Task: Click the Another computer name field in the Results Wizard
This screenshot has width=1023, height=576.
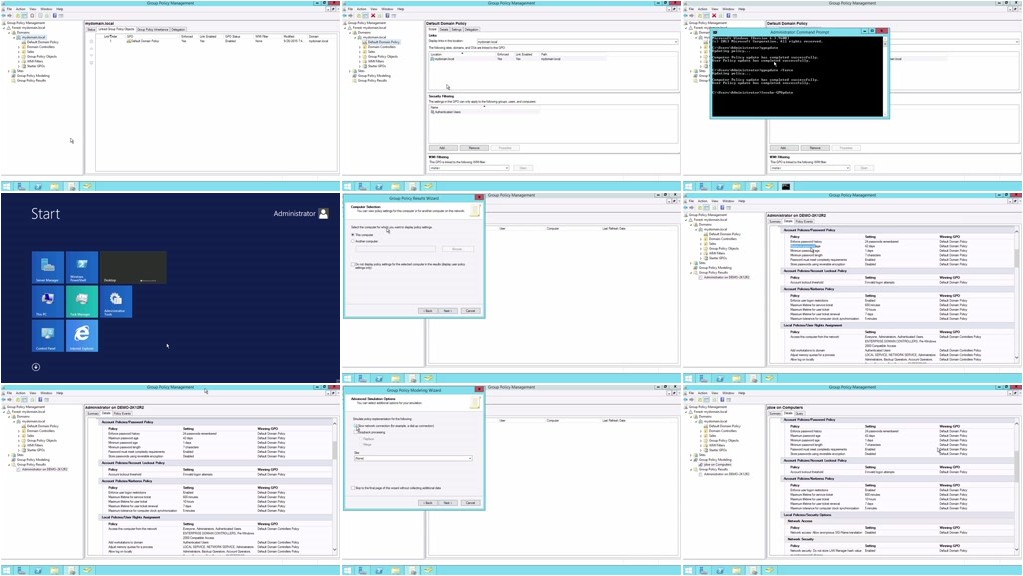Action: tap(395, 249)
